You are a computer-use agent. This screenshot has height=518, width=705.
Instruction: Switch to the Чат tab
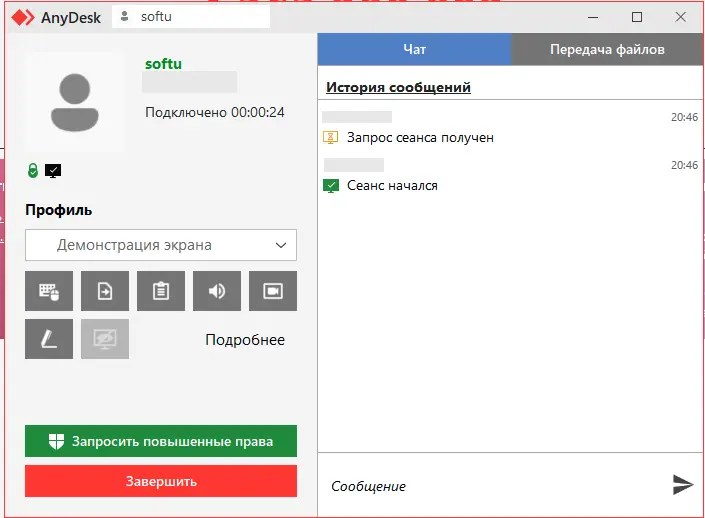point(414,49)
